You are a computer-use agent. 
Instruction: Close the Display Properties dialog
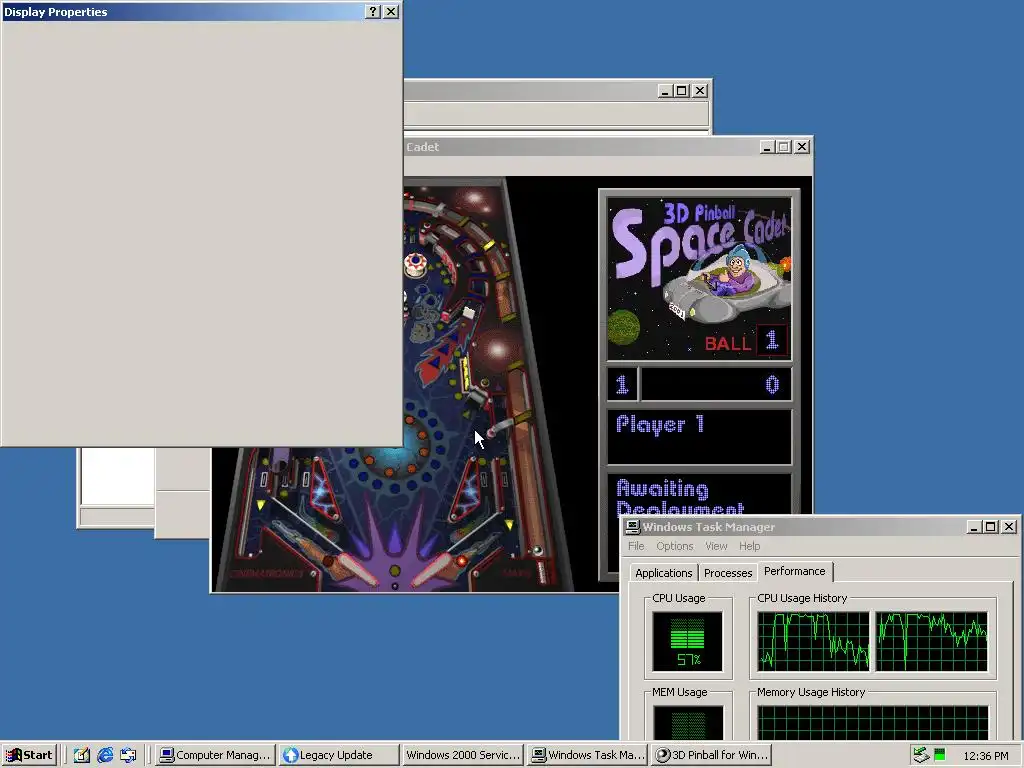click(x=391, y=12)
